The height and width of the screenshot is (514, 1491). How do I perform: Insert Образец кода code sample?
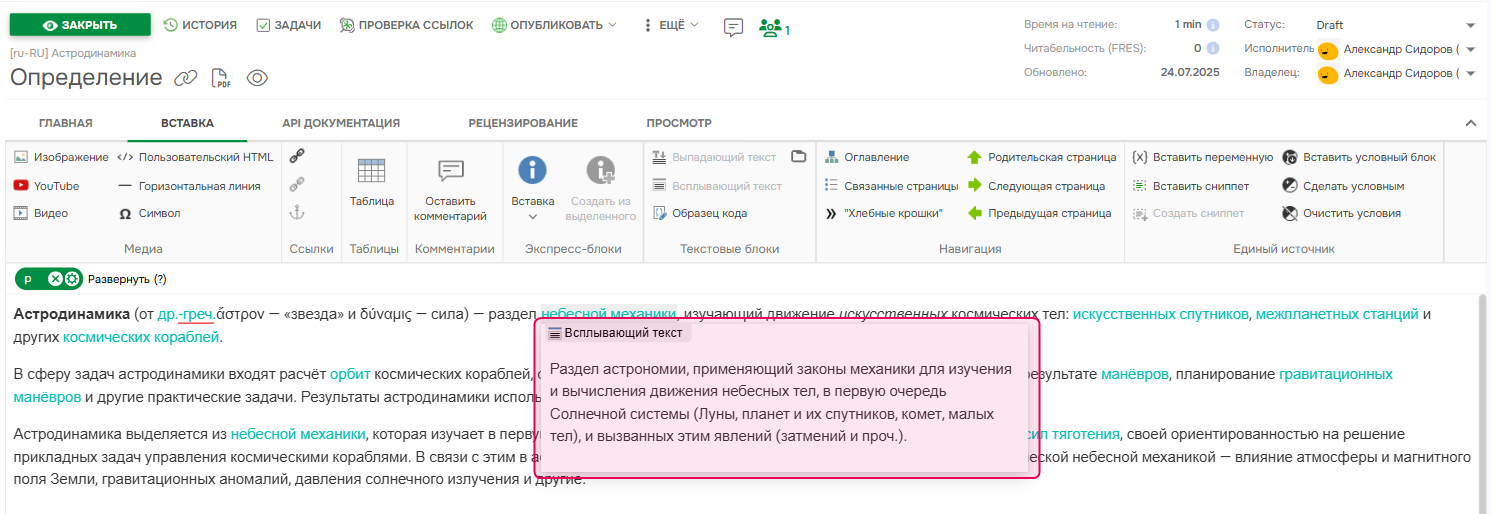(x=700, y=213)
